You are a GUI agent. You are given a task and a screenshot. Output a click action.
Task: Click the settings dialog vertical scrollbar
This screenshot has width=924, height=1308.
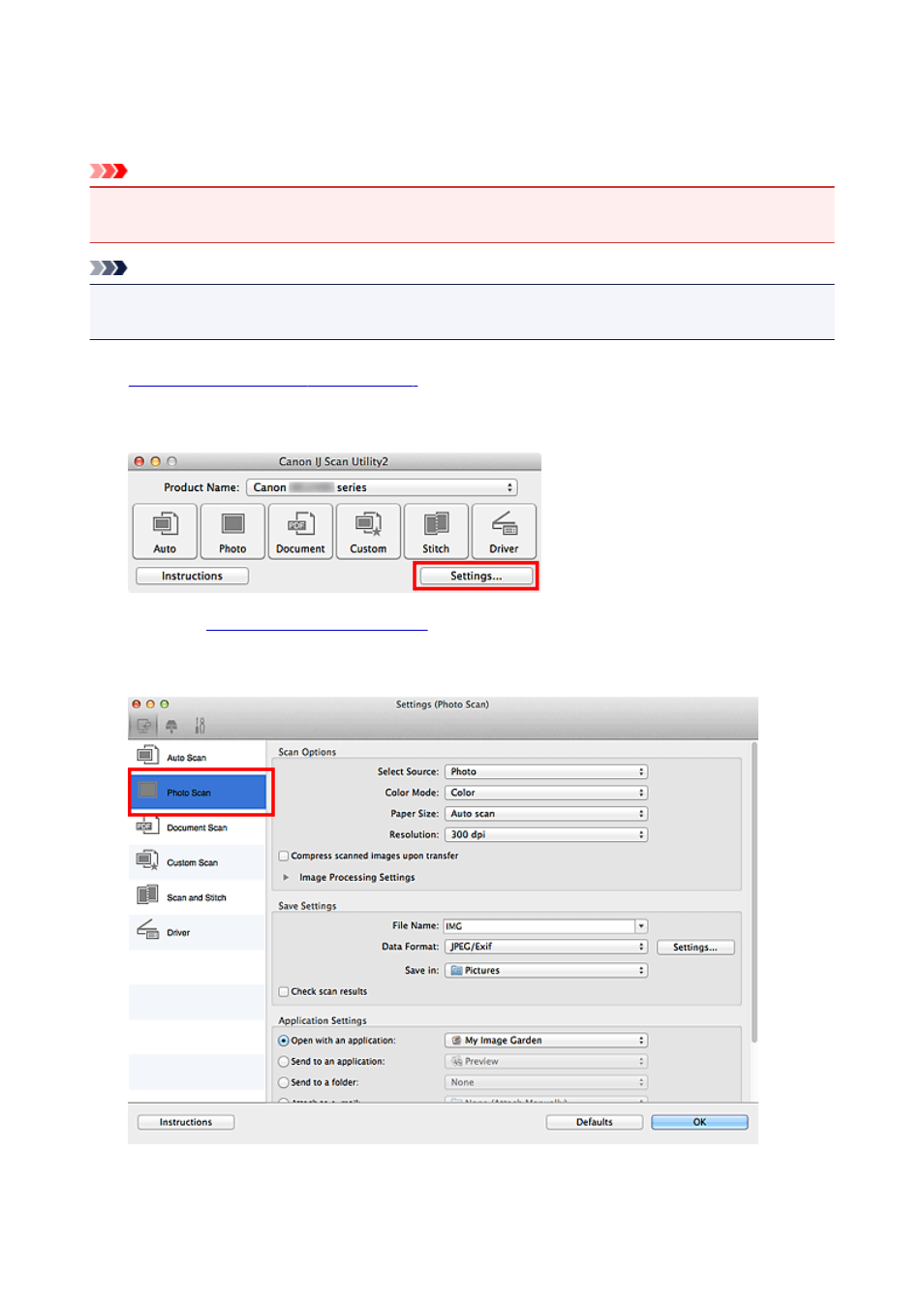[x=754, y=891]
